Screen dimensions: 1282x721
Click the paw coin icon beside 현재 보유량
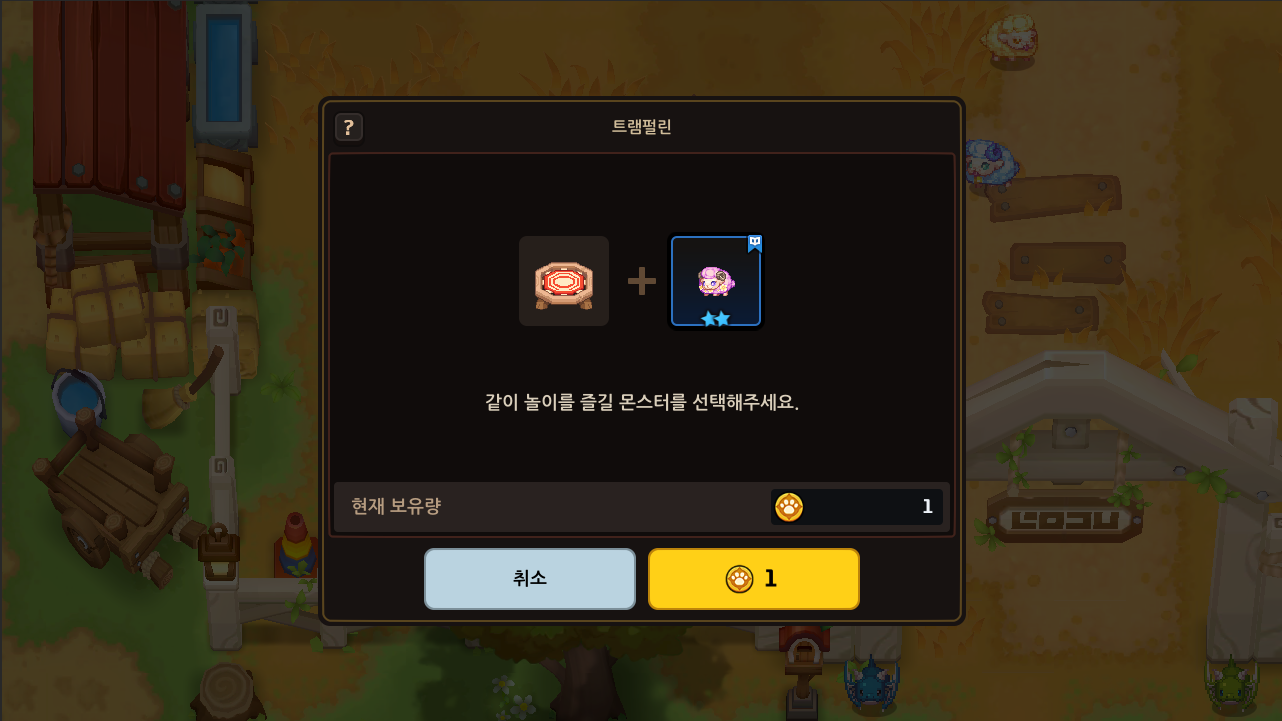[789, 507]
